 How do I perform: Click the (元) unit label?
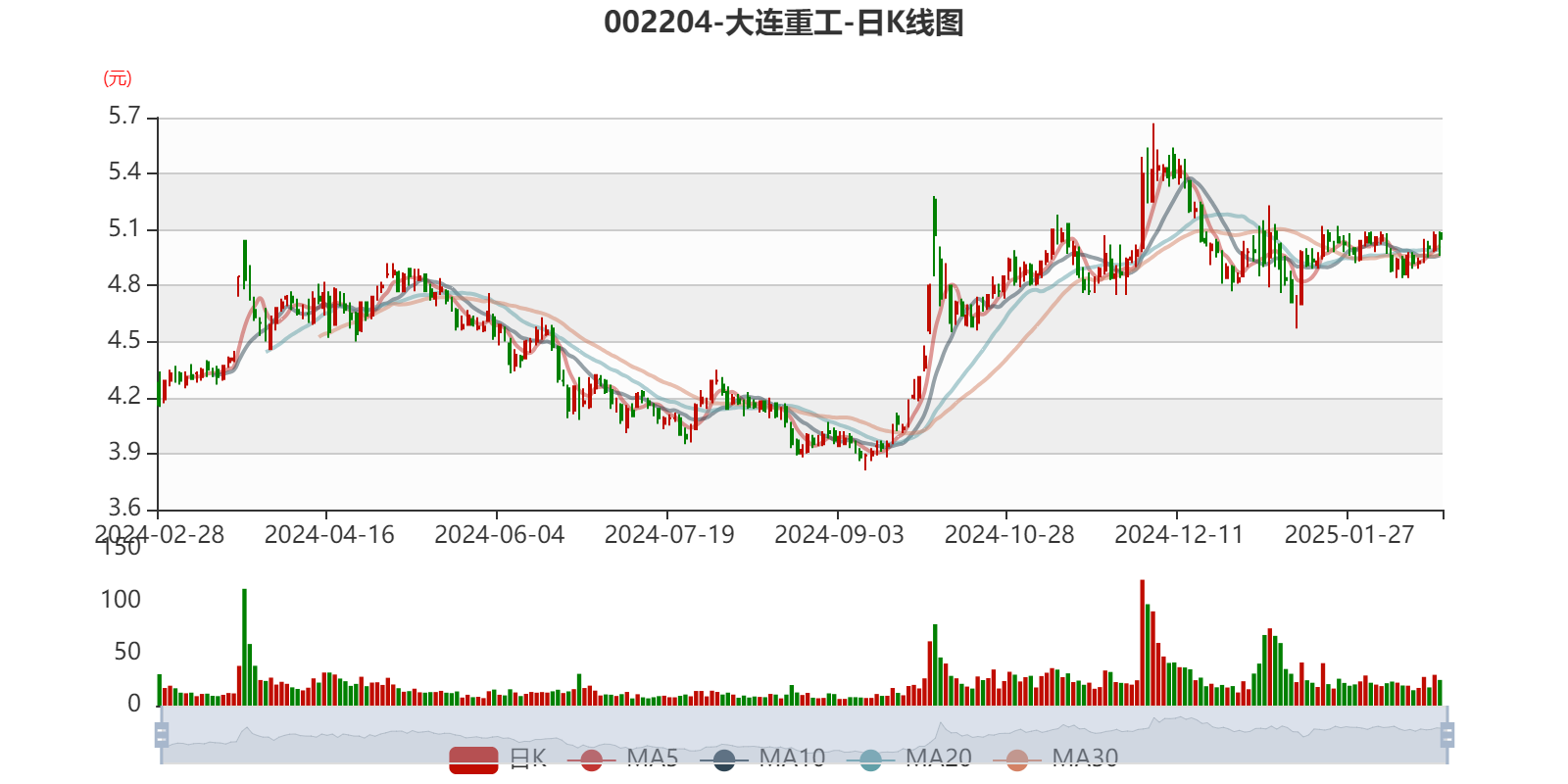pos(118,78)
